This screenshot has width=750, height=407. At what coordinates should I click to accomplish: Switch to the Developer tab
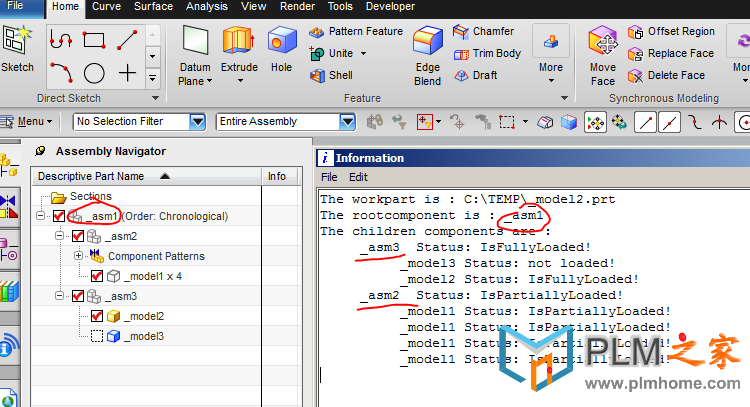[390, 7]
